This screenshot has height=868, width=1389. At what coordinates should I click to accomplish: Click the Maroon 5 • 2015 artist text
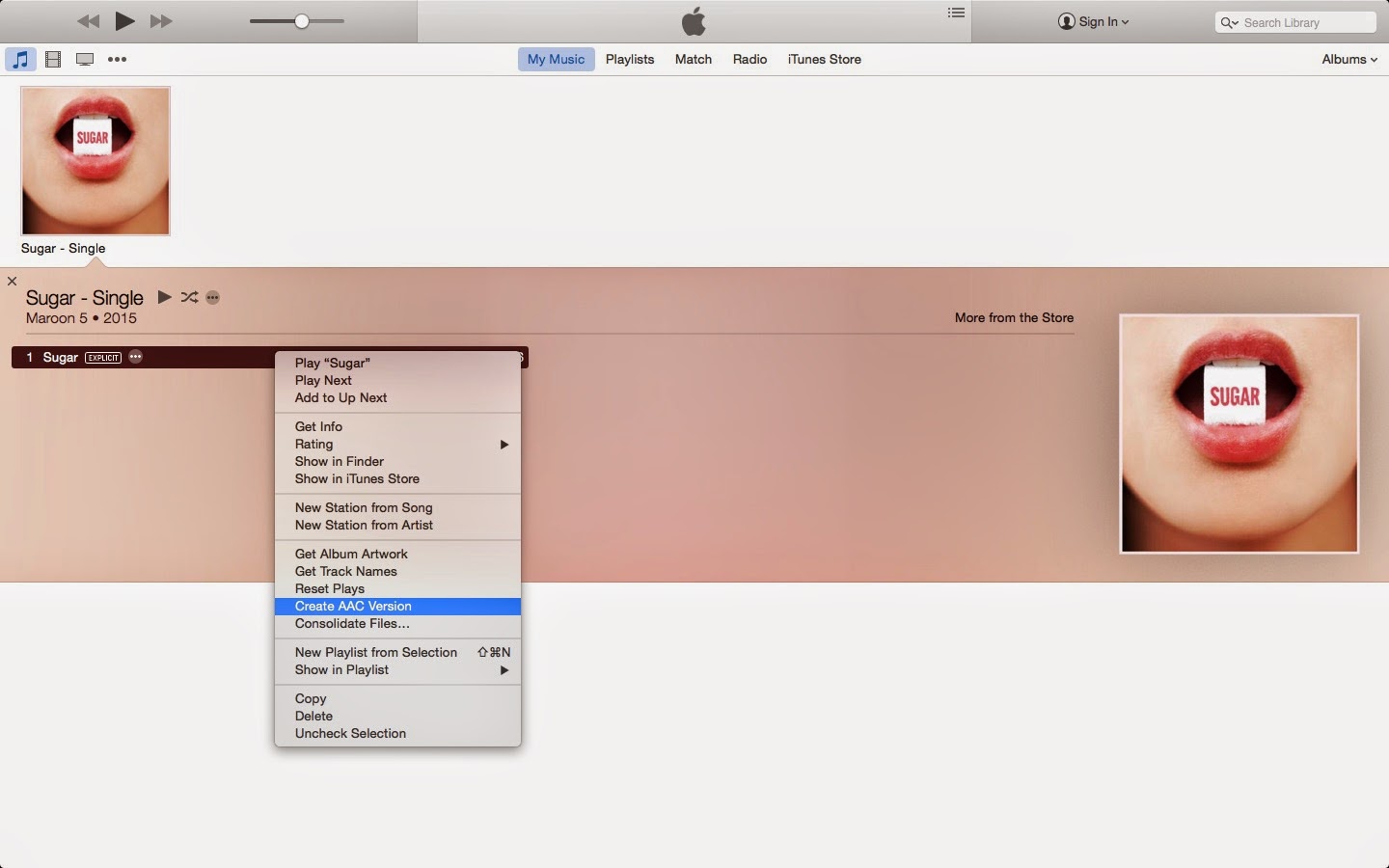coord(81,318)
